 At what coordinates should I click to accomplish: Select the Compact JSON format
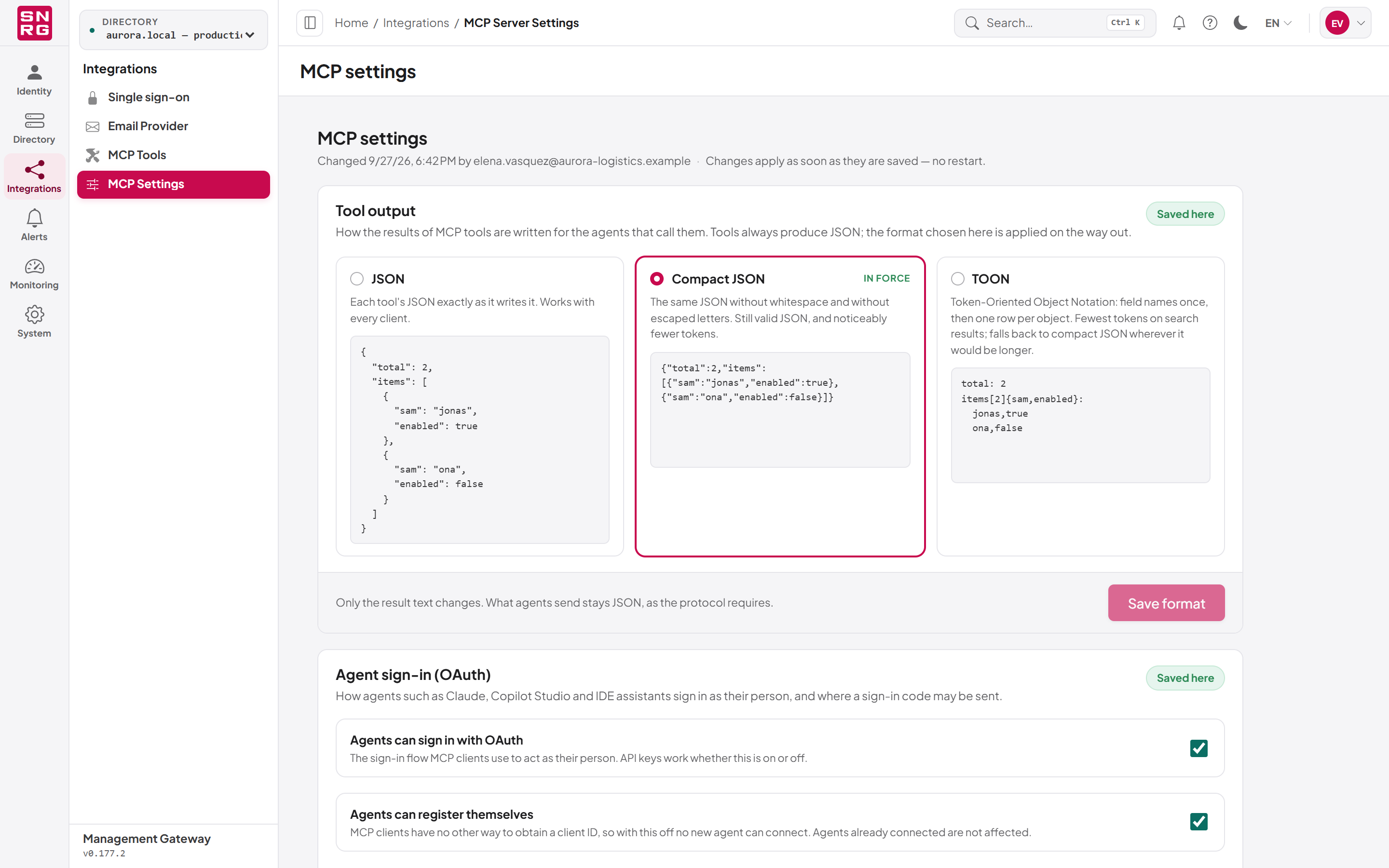pyautogui.click(x=656, y=279)
